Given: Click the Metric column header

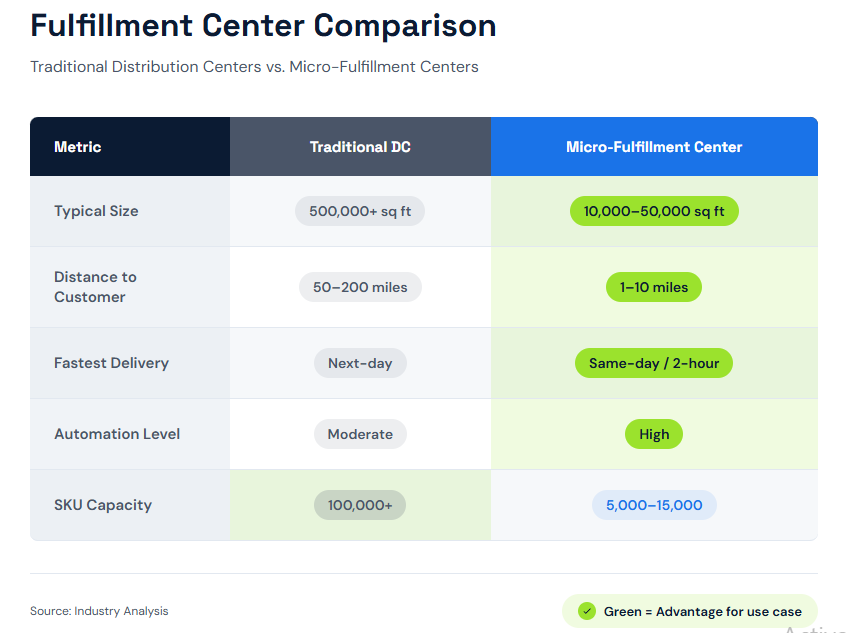Looking at the screenshot, I should point(78,147).
